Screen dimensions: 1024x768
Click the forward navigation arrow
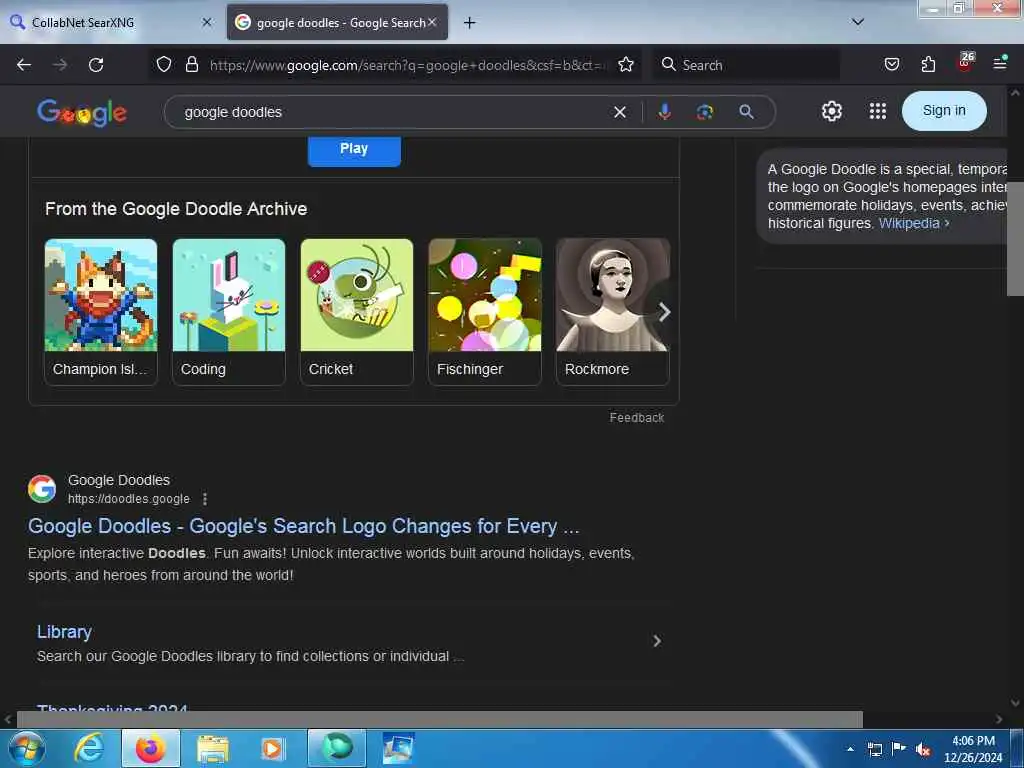(x=60, y=65)
